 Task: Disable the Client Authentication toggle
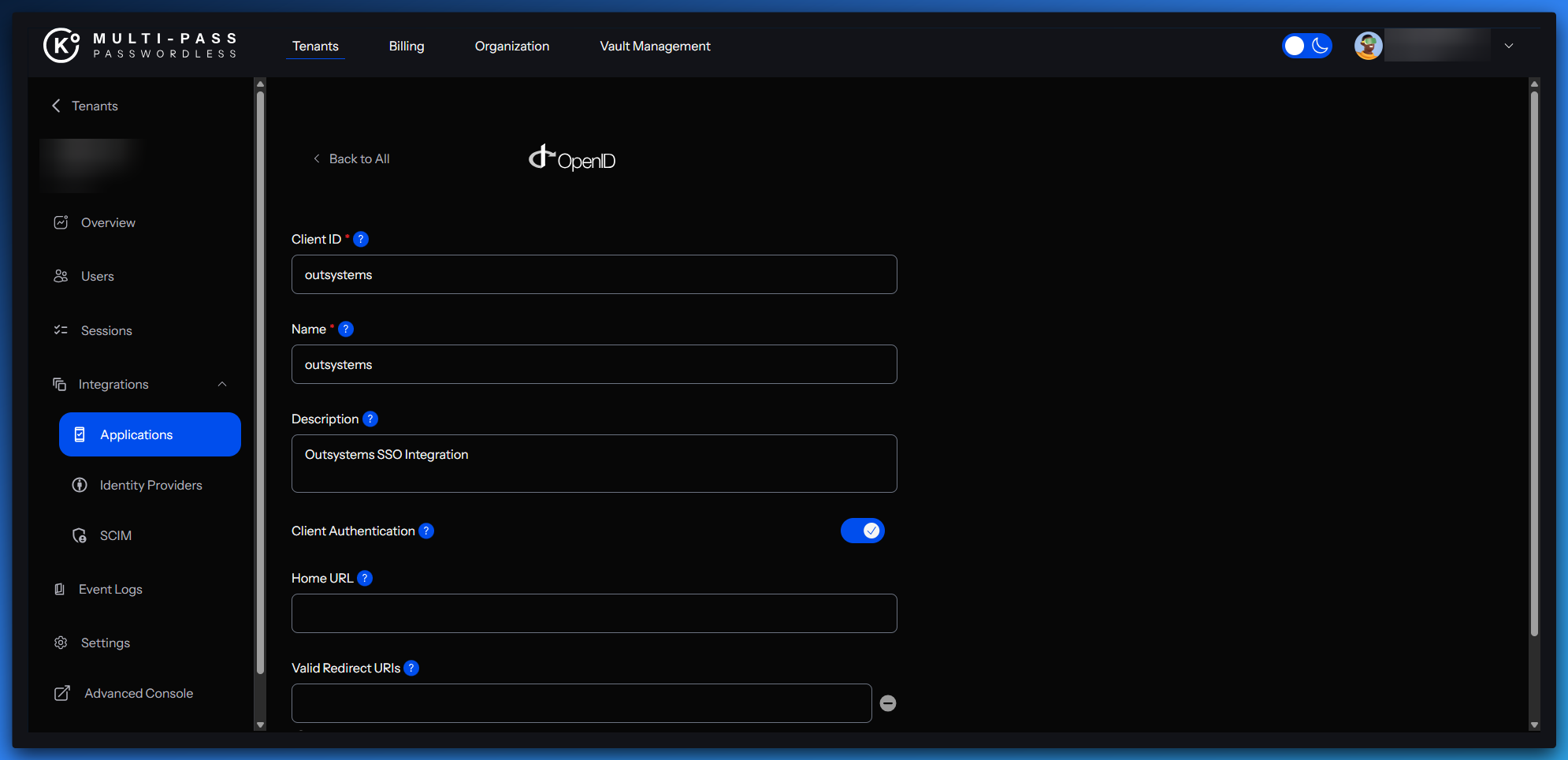(x=862, y=531)
